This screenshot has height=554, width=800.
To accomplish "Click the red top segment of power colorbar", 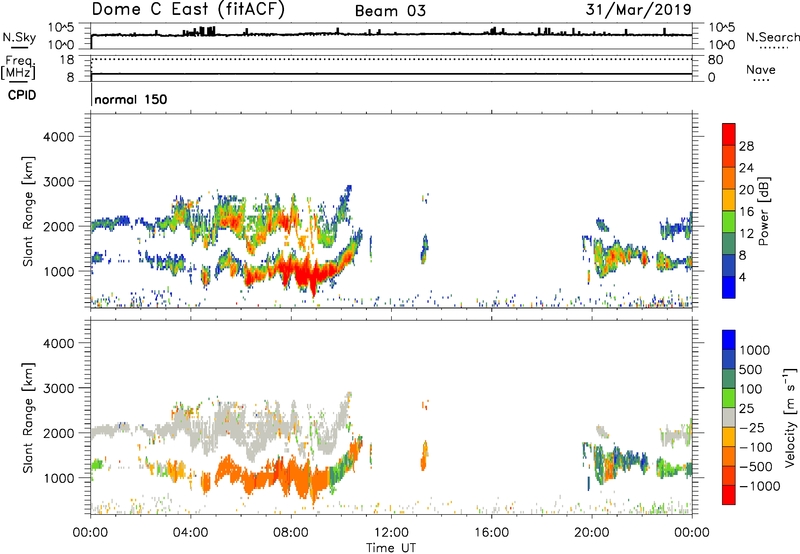I will click(x=729, y=134).
